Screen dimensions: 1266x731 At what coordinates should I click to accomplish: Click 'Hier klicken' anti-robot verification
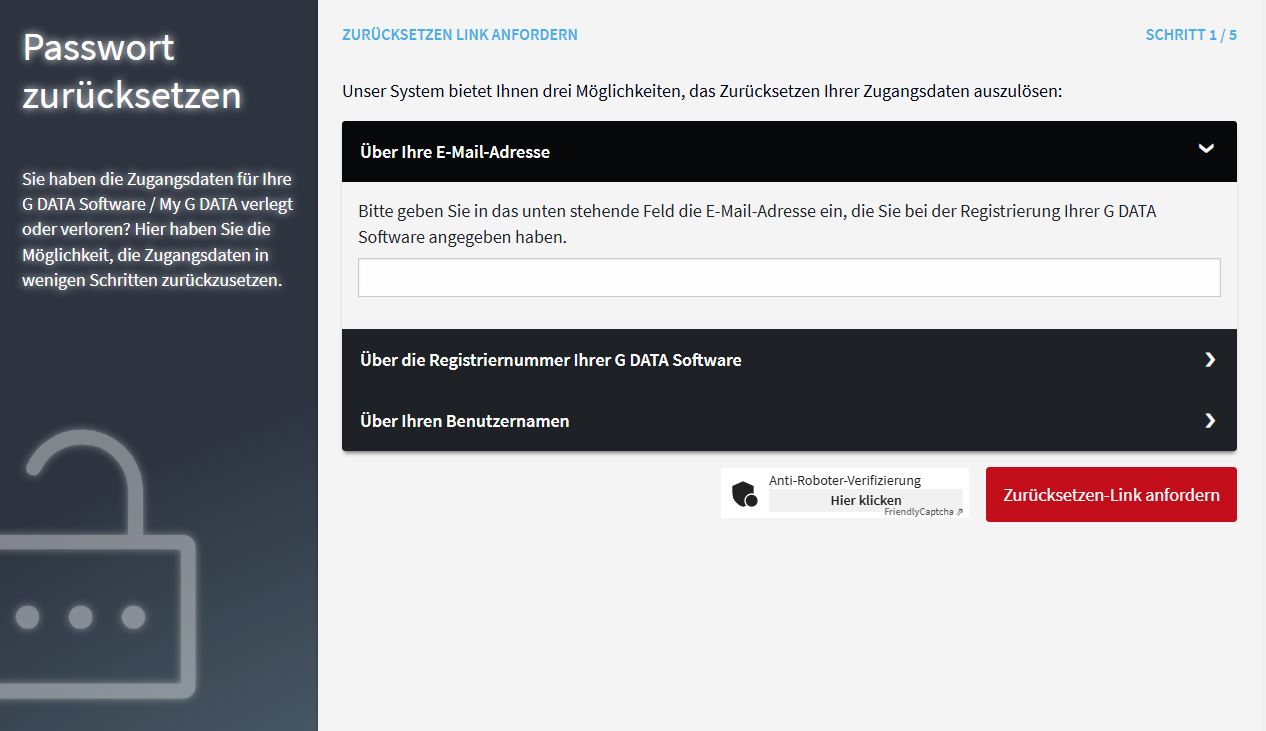pos(865,500)
